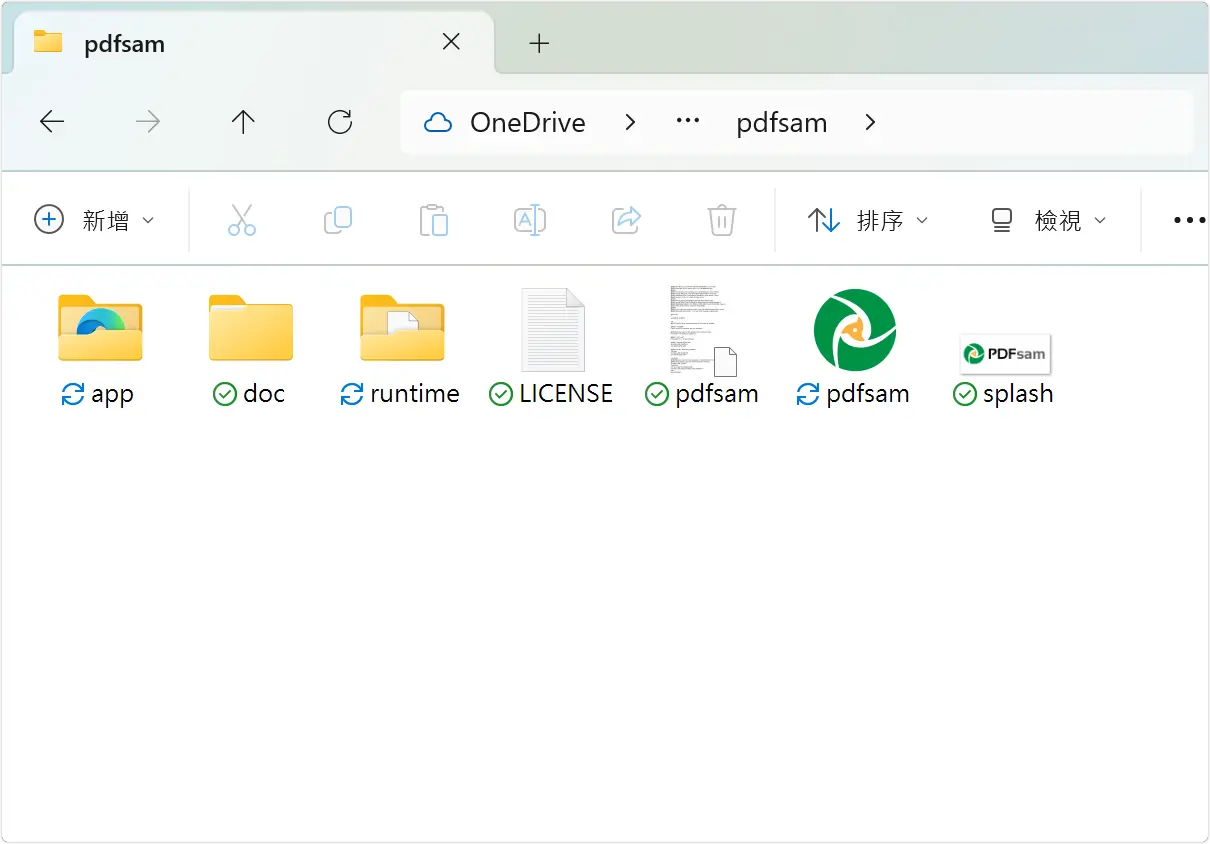Viewport: 1210px width, 844px height.
Task: Go forward with the right arrow
Action: point(148,122)
